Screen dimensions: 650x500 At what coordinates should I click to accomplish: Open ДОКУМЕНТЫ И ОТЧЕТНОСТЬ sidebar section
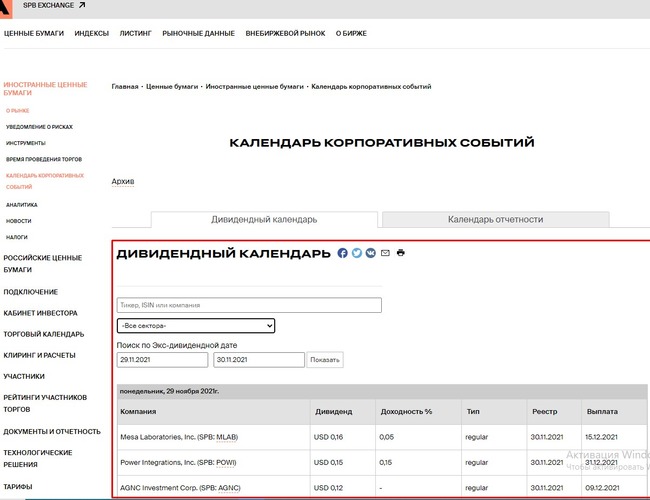click(52, 432)
